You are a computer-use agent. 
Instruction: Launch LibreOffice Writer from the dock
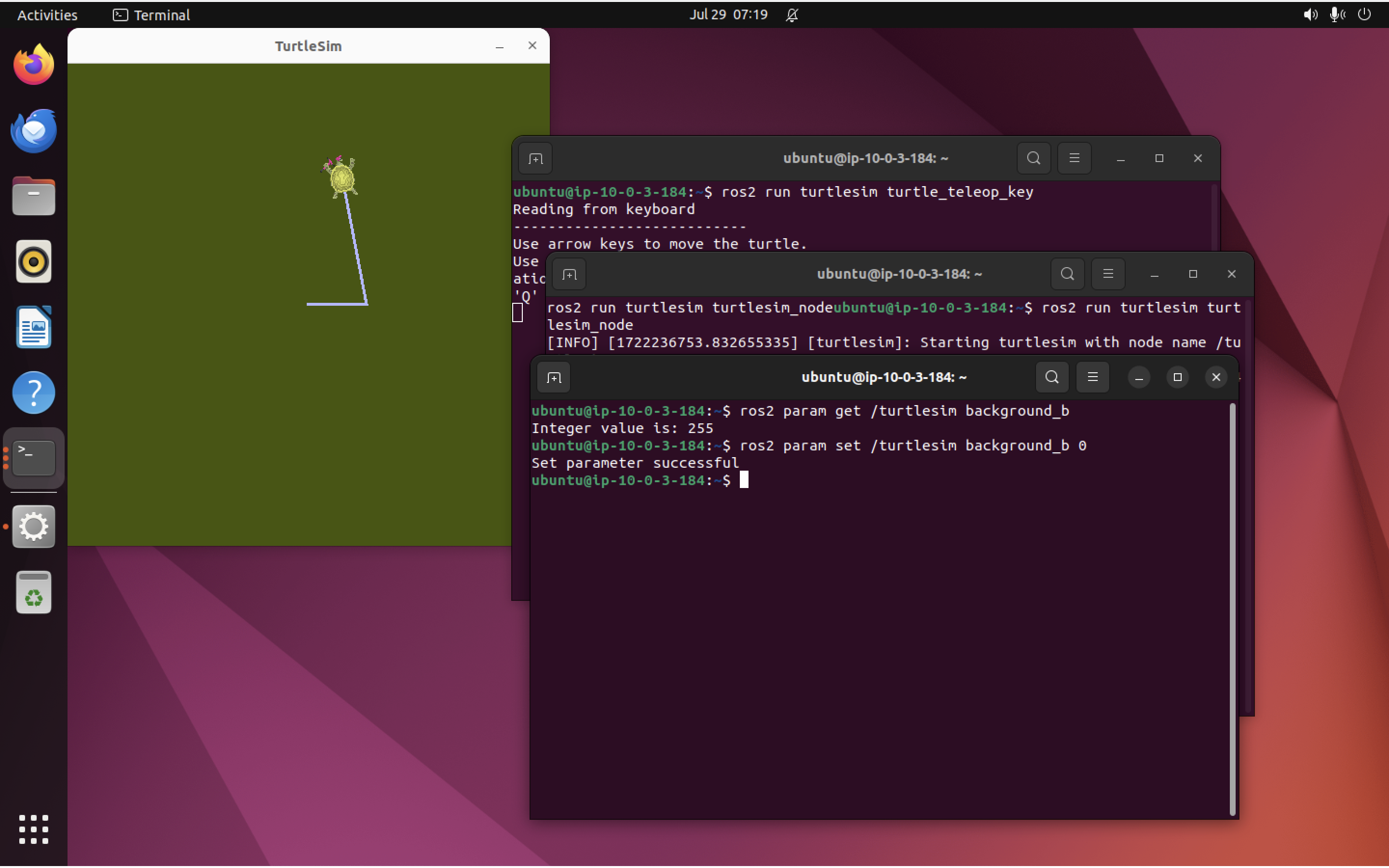tap(33, 327)
